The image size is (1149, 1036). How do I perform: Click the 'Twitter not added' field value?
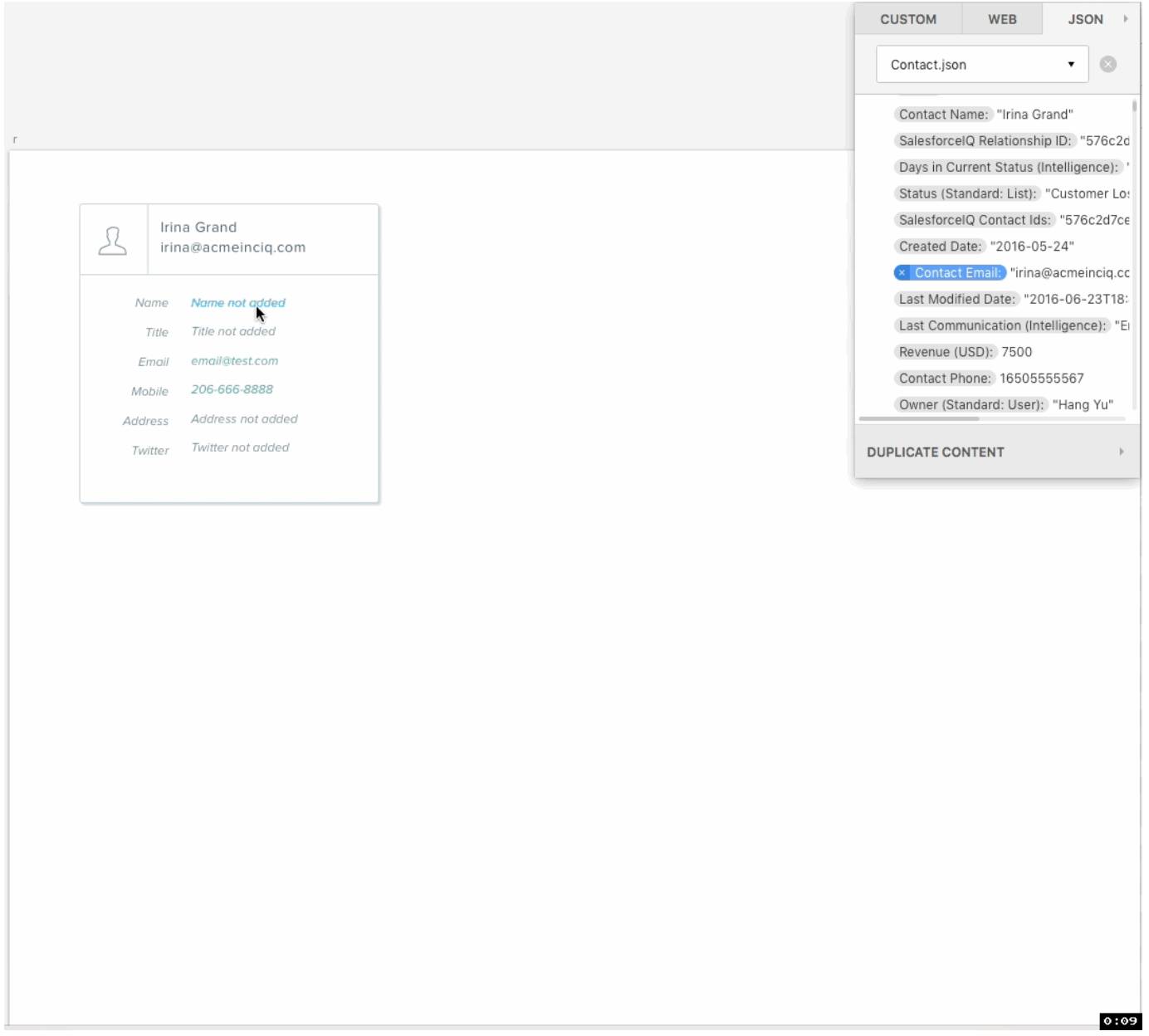coord(241,447)
